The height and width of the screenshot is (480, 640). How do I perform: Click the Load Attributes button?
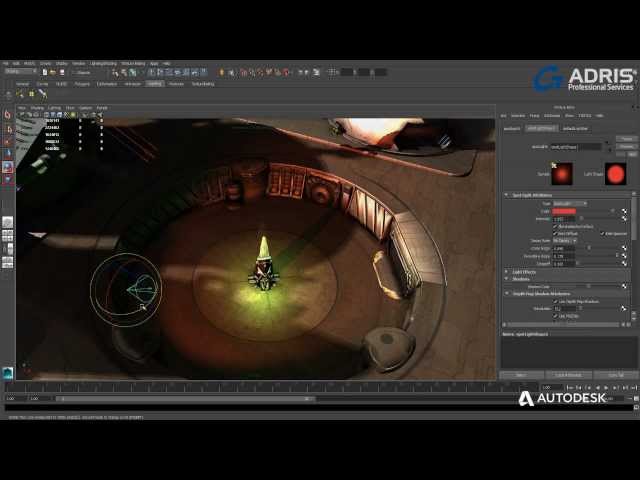[568, 375]
